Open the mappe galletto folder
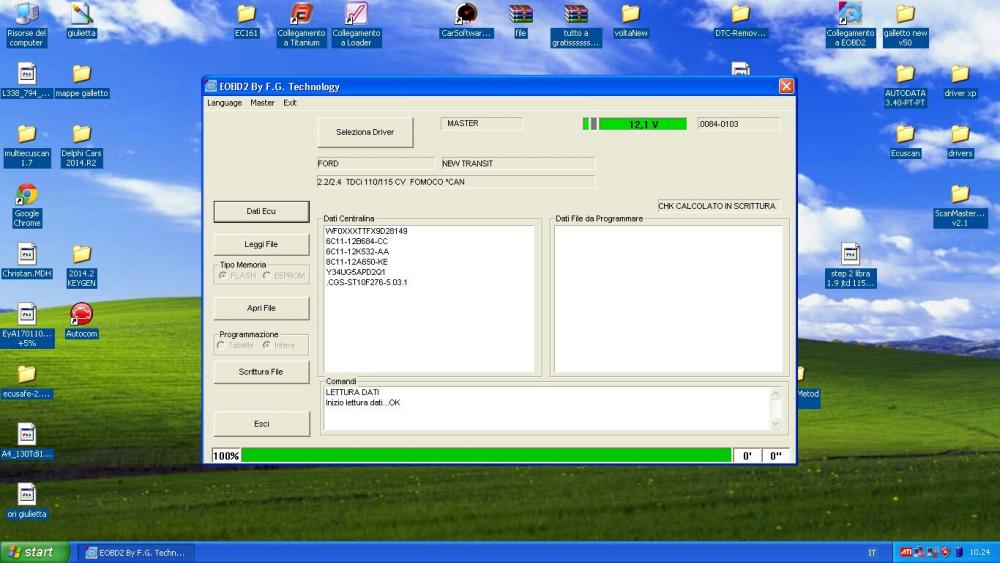The width and height of the screenshot is (1000, 563). click(81, 81)
